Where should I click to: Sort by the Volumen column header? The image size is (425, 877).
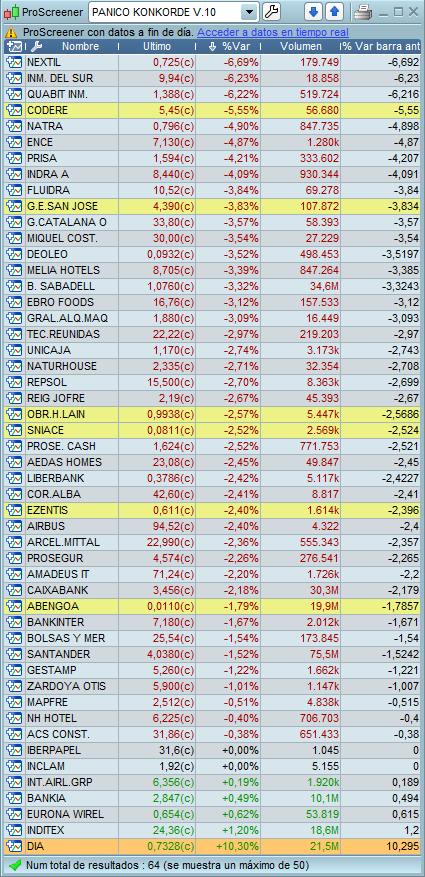pos(301,47)
